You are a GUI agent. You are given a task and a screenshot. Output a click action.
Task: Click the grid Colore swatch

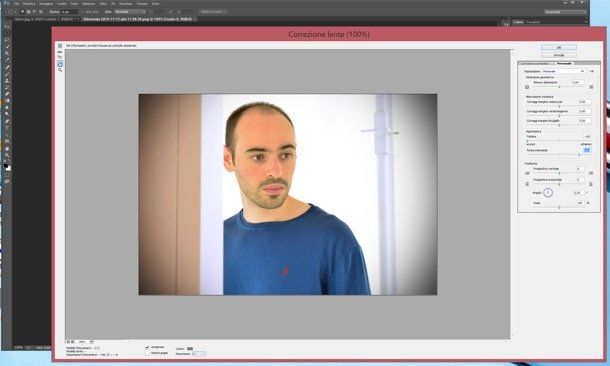tap(189, 348)
